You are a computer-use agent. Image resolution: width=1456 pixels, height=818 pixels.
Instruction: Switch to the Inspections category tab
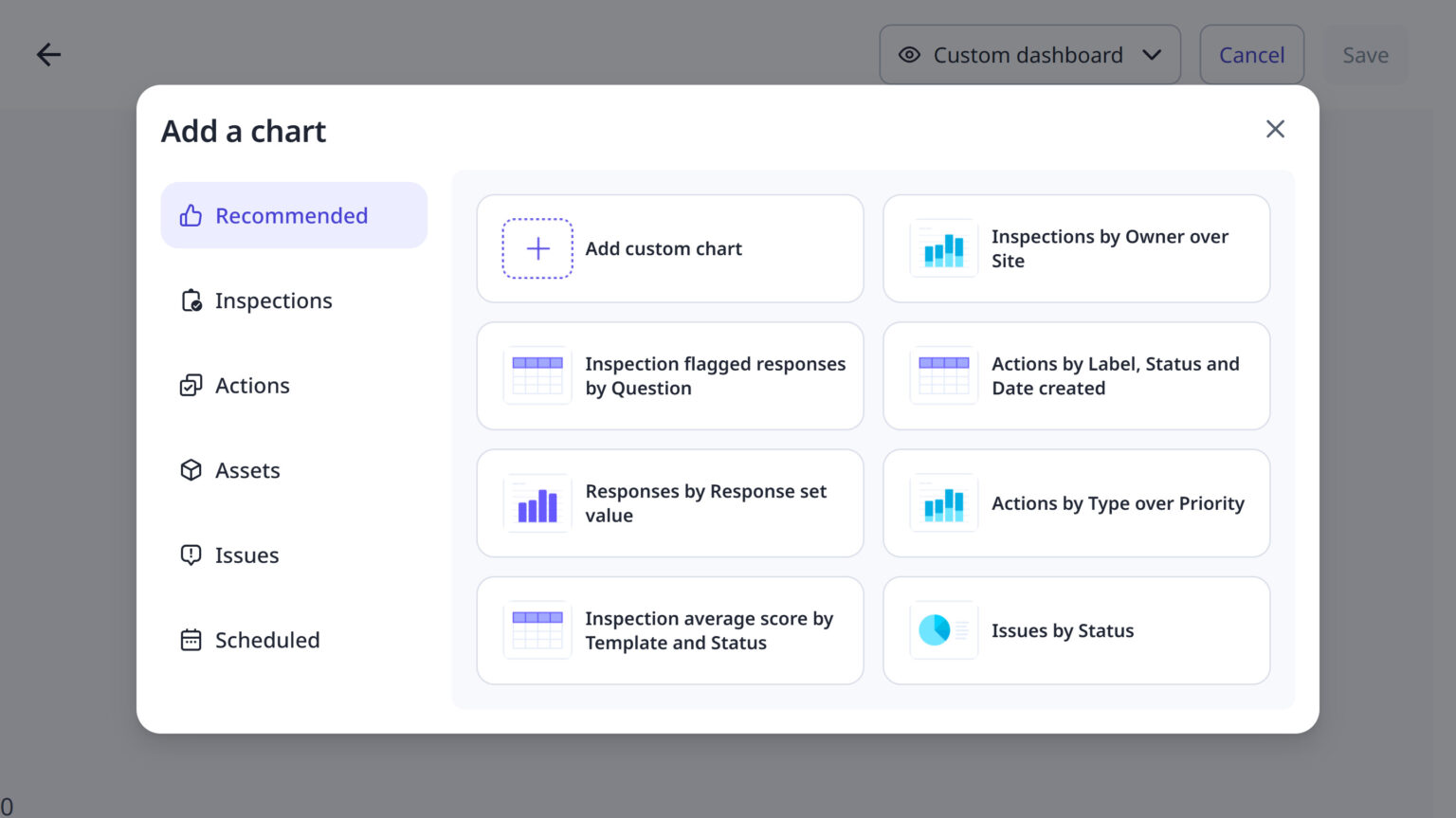click(273, 300)
